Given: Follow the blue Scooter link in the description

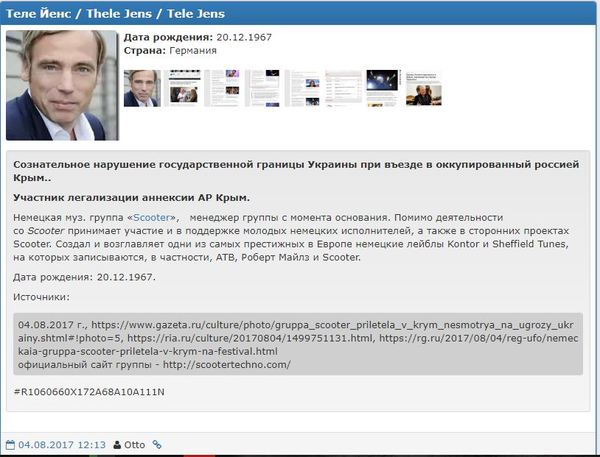Looking at the screenshot, I should pos(152,217).
